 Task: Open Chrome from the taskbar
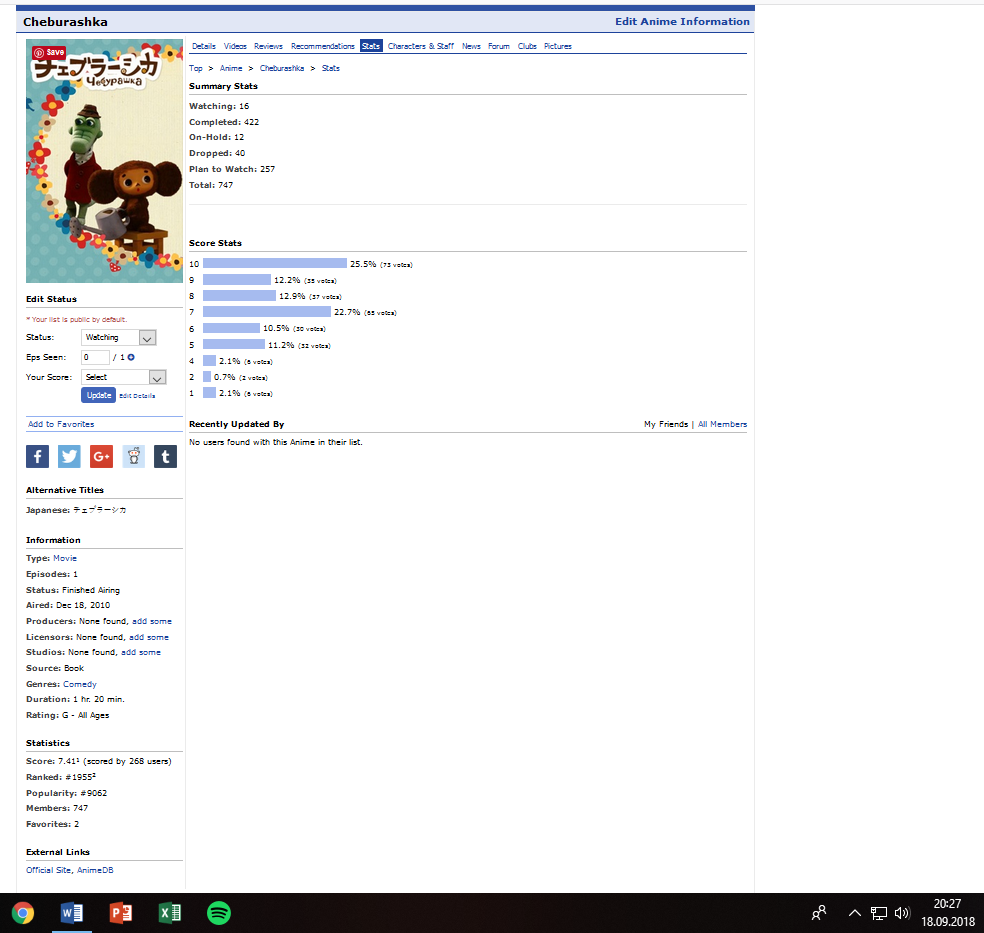(x=23, y=913)
